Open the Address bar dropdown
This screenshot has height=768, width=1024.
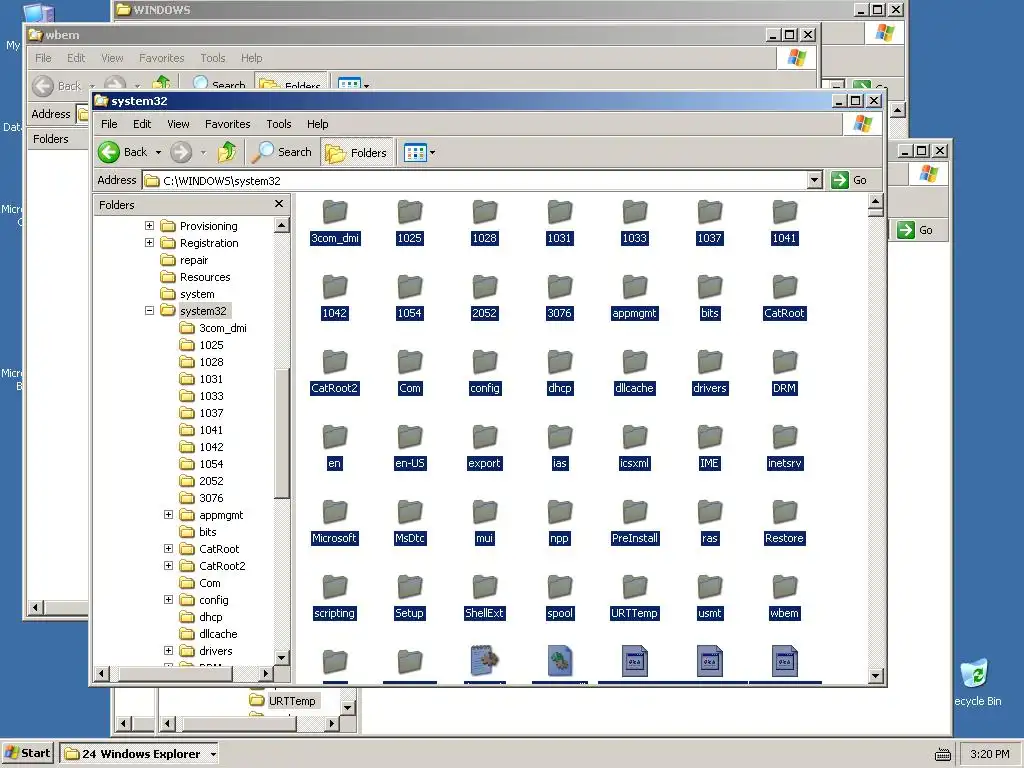tap(814, 180)
